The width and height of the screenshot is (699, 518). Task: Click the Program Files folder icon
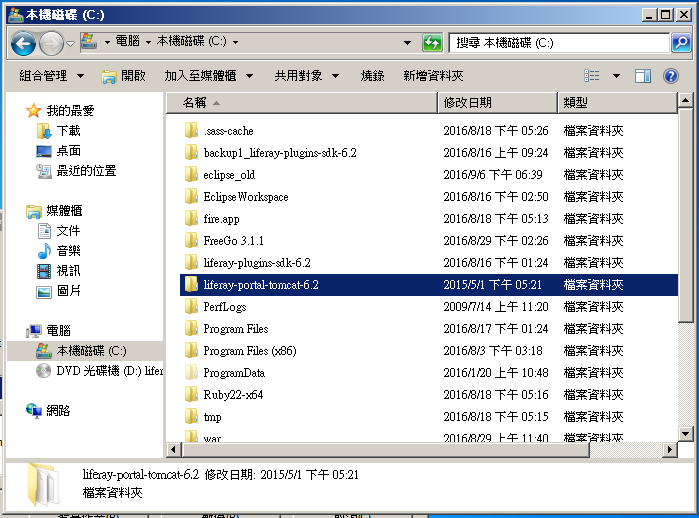point(191,329)
